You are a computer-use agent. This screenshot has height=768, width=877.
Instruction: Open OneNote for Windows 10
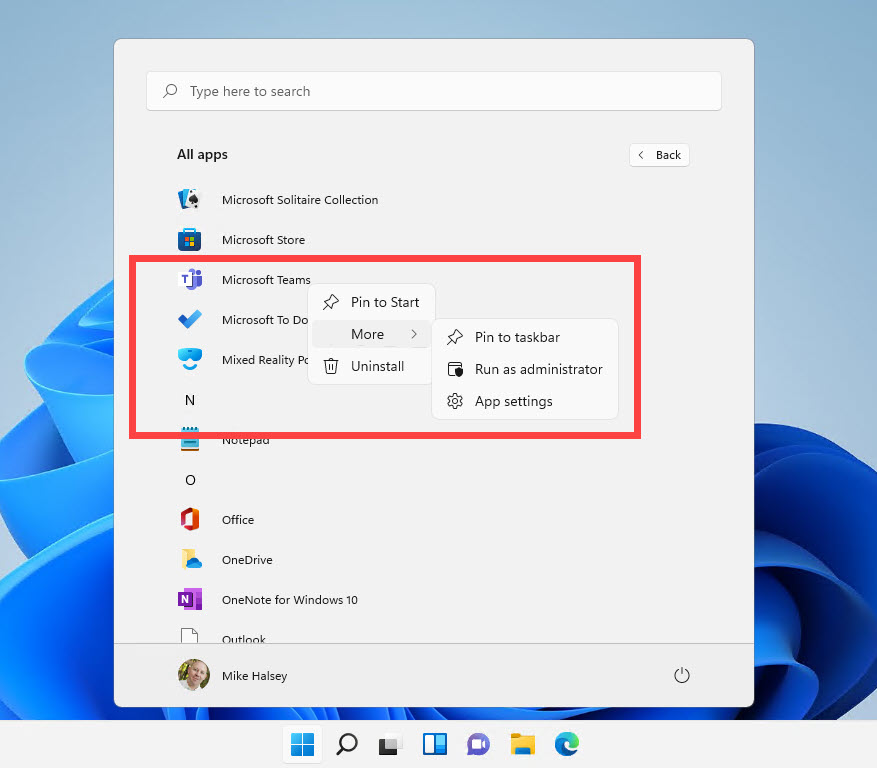point(190,600)
